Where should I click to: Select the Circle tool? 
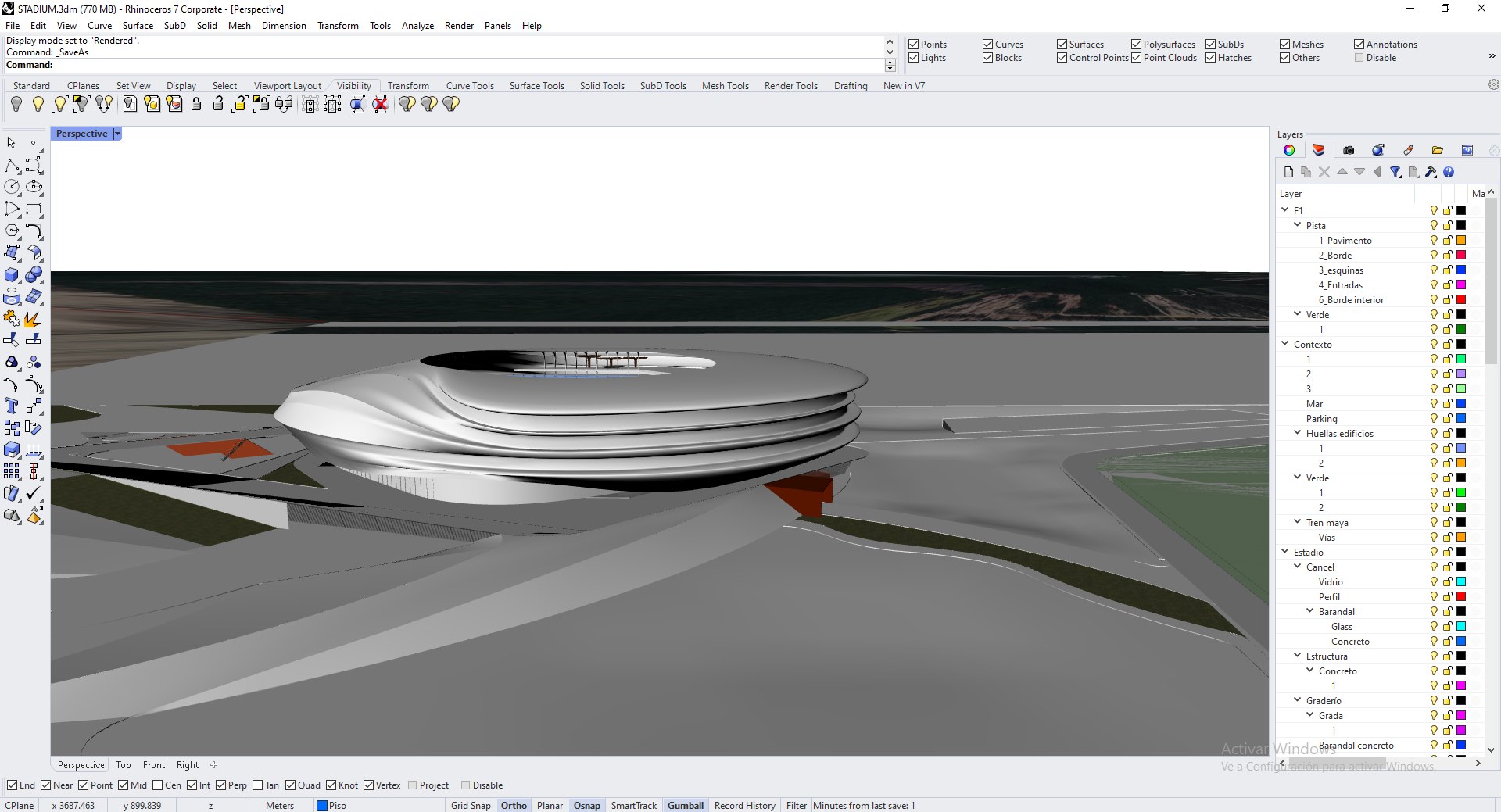coord(12,187)
